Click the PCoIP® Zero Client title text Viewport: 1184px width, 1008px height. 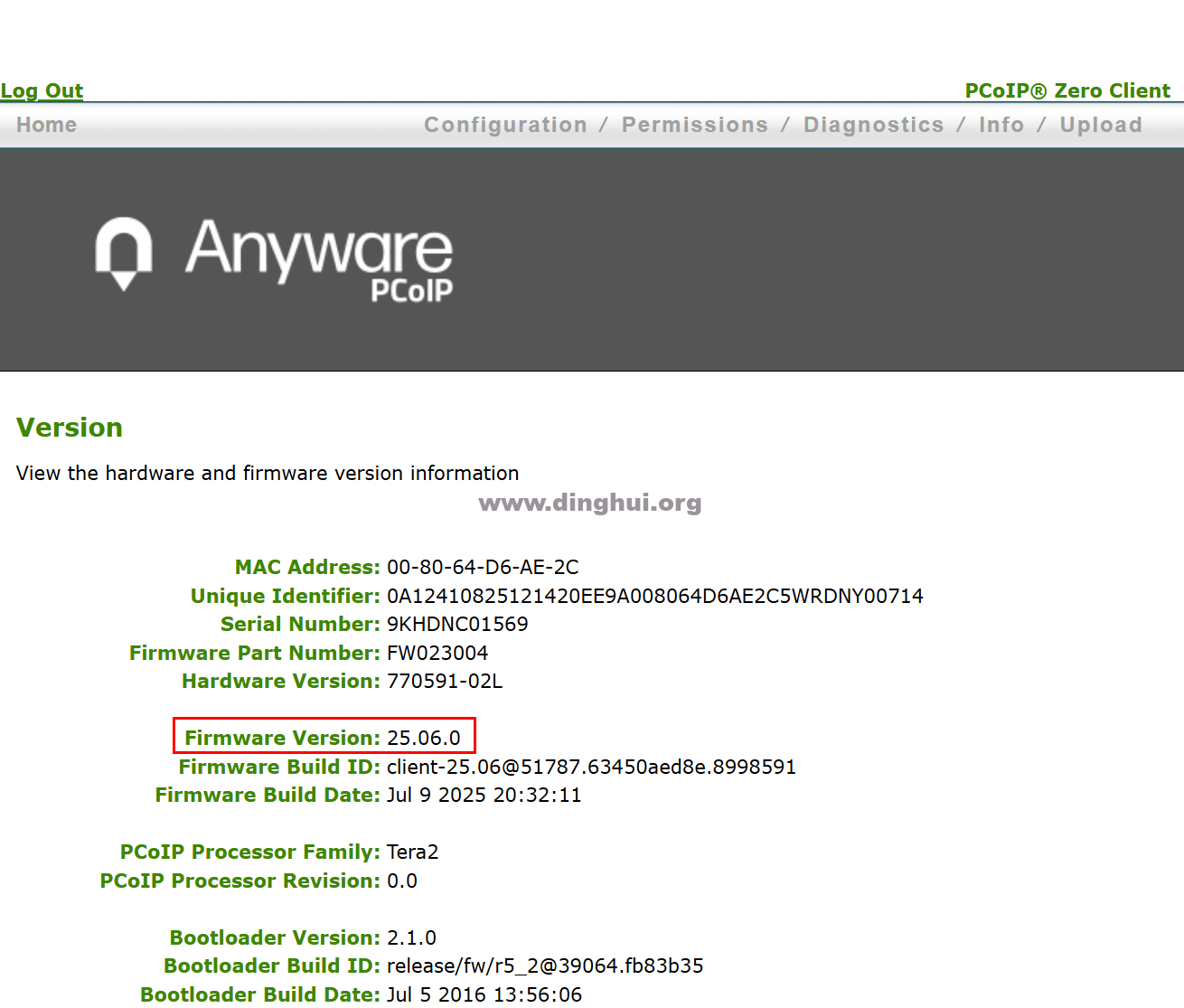tap(1067, 90)
